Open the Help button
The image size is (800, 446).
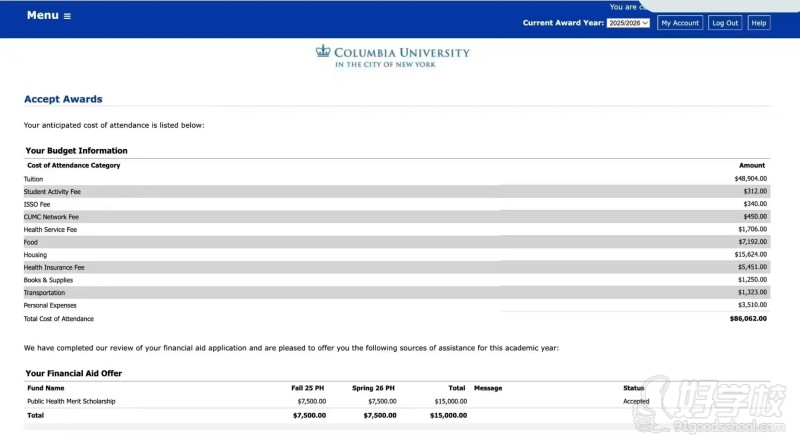point(759,23)
